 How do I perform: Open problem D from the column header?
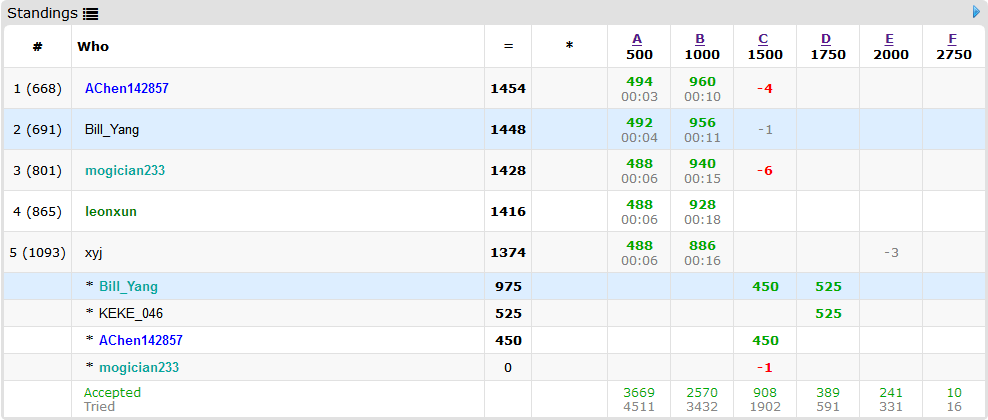[827, 39]
